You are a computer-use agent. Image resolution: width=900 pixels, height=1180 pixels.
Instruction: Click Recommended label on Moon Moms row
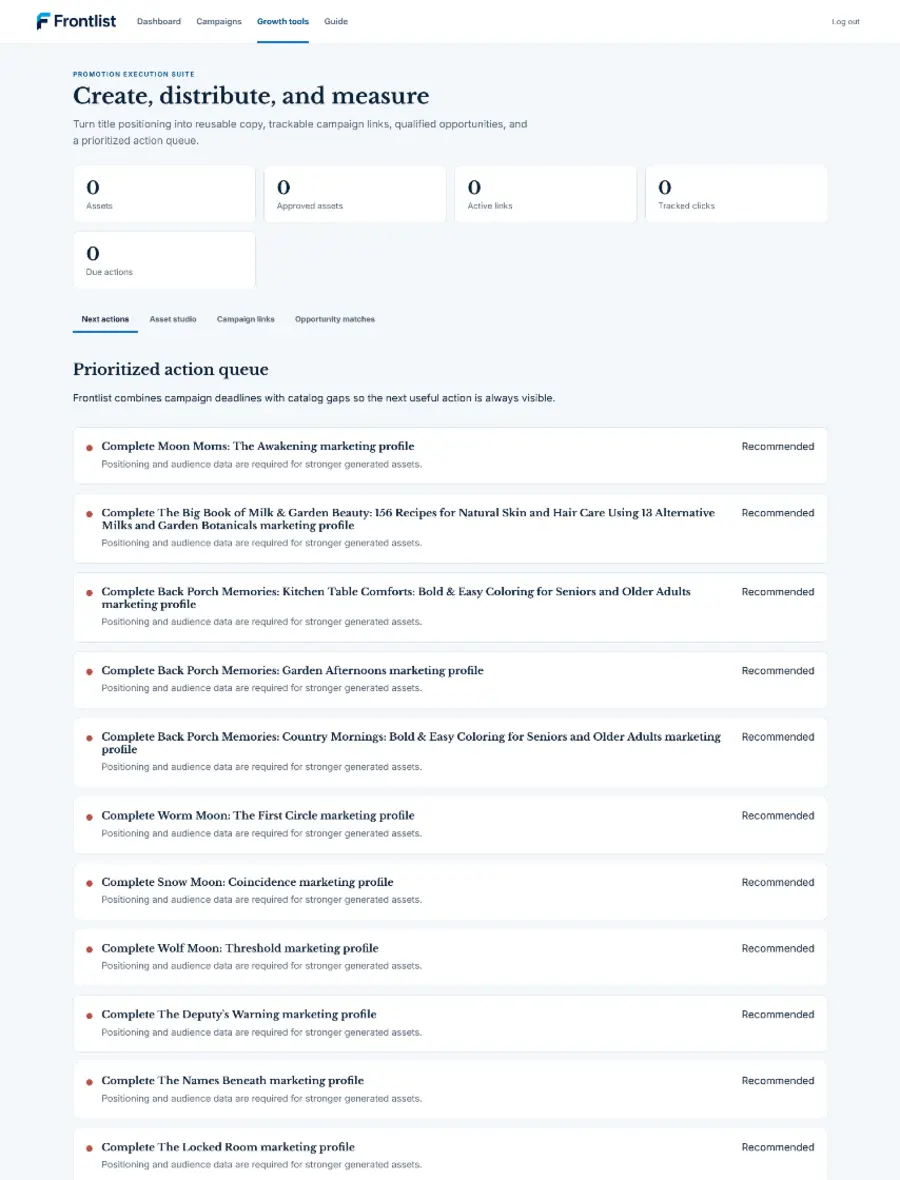777,446
